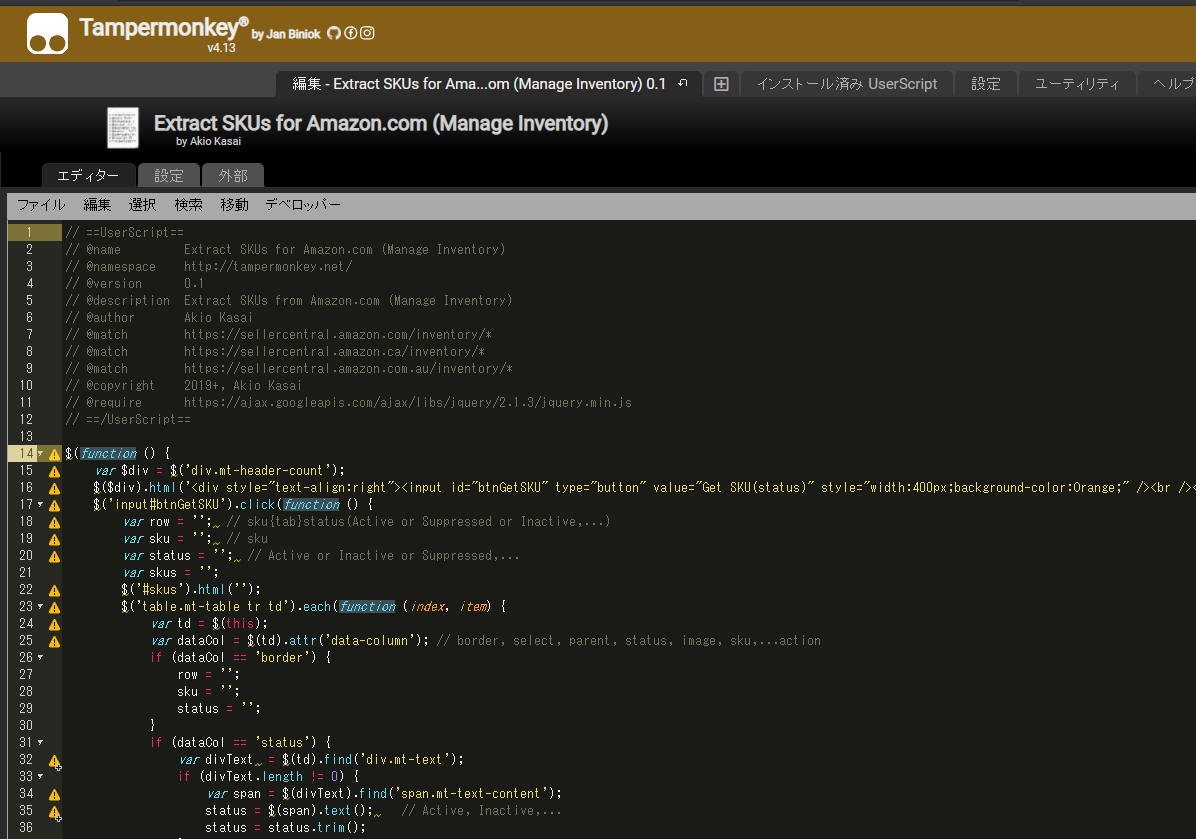
Task: Collapse the code fold at line 23
Action: (40, 606)
